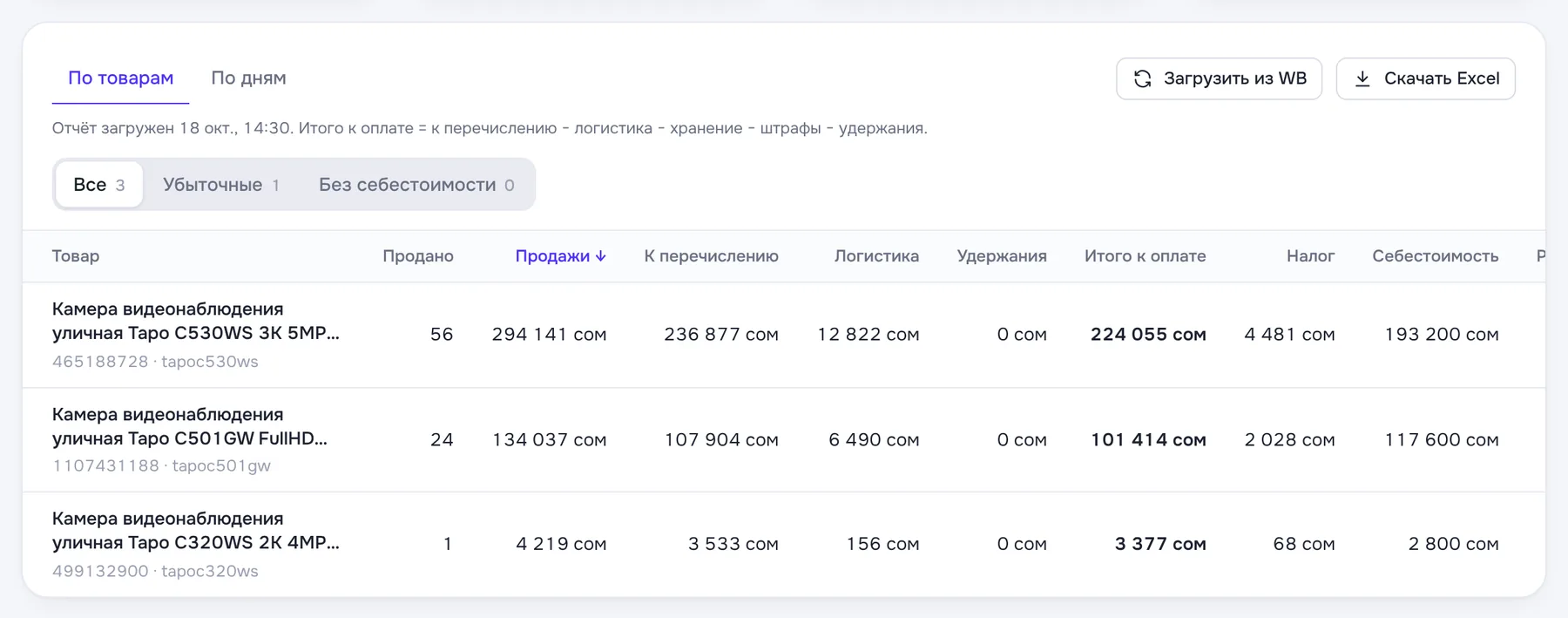The image size is (1568, 618).
Task: Select the Убыточные filter
Action: (221, 185)
